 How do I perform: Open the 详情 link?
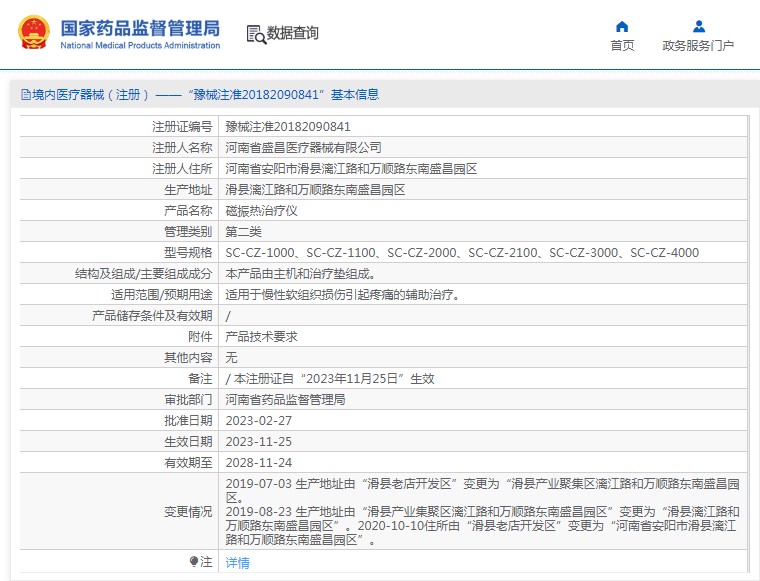[238, 563]
